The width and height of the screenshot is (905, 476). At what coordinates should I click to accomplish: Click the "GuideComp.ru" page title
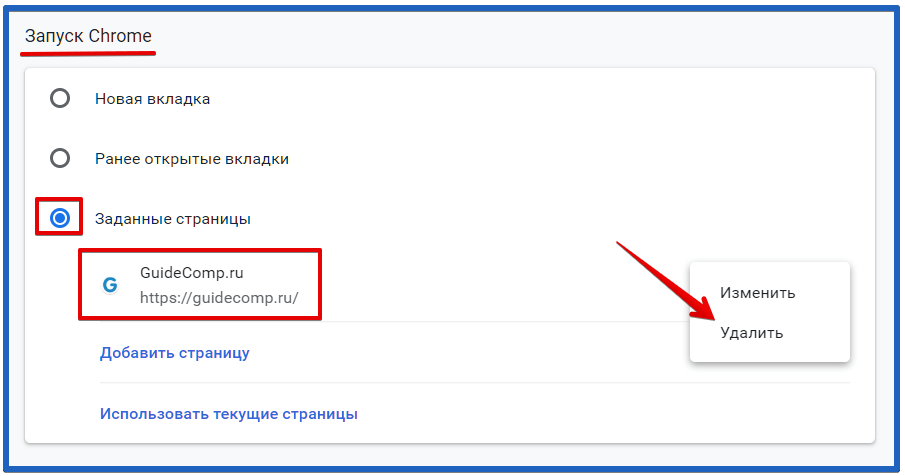(192, 272)
